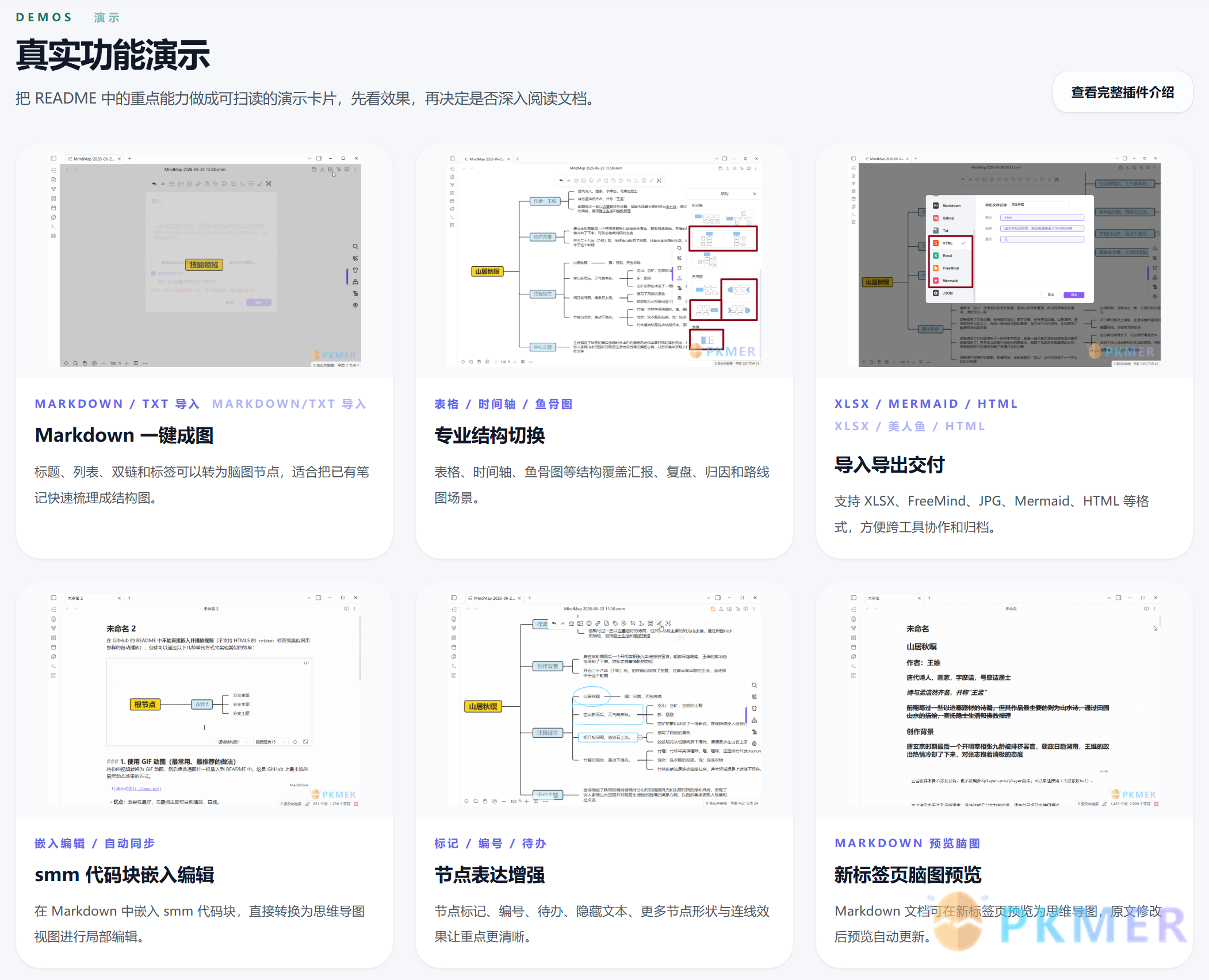Select the 嵌入编辑 / 自动同步 tag
Screen dimensions: 1209x980
tap(94, 843)
